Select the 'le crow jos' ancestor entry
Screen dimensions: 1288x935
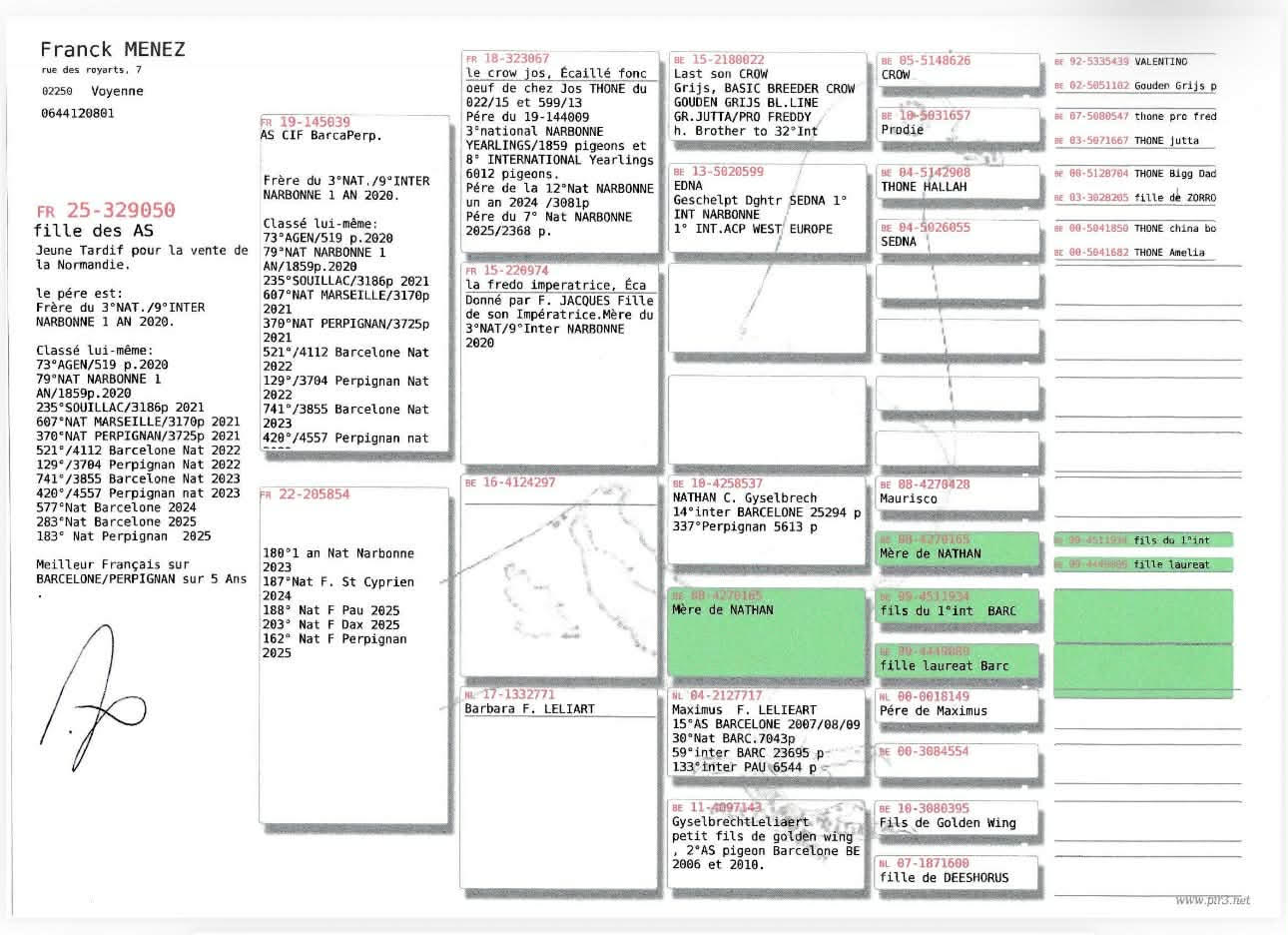[558, 152]
